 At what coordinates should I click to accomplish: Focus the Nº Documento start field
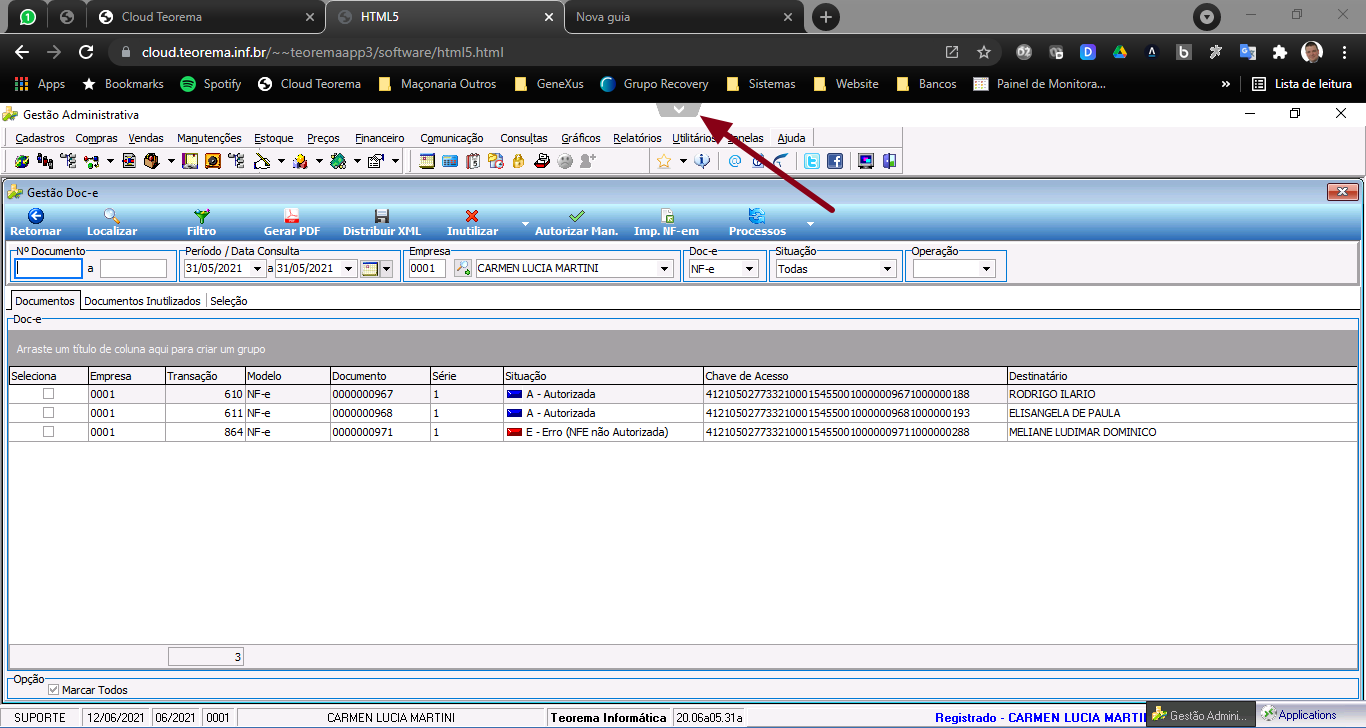[x=48, y=268]
